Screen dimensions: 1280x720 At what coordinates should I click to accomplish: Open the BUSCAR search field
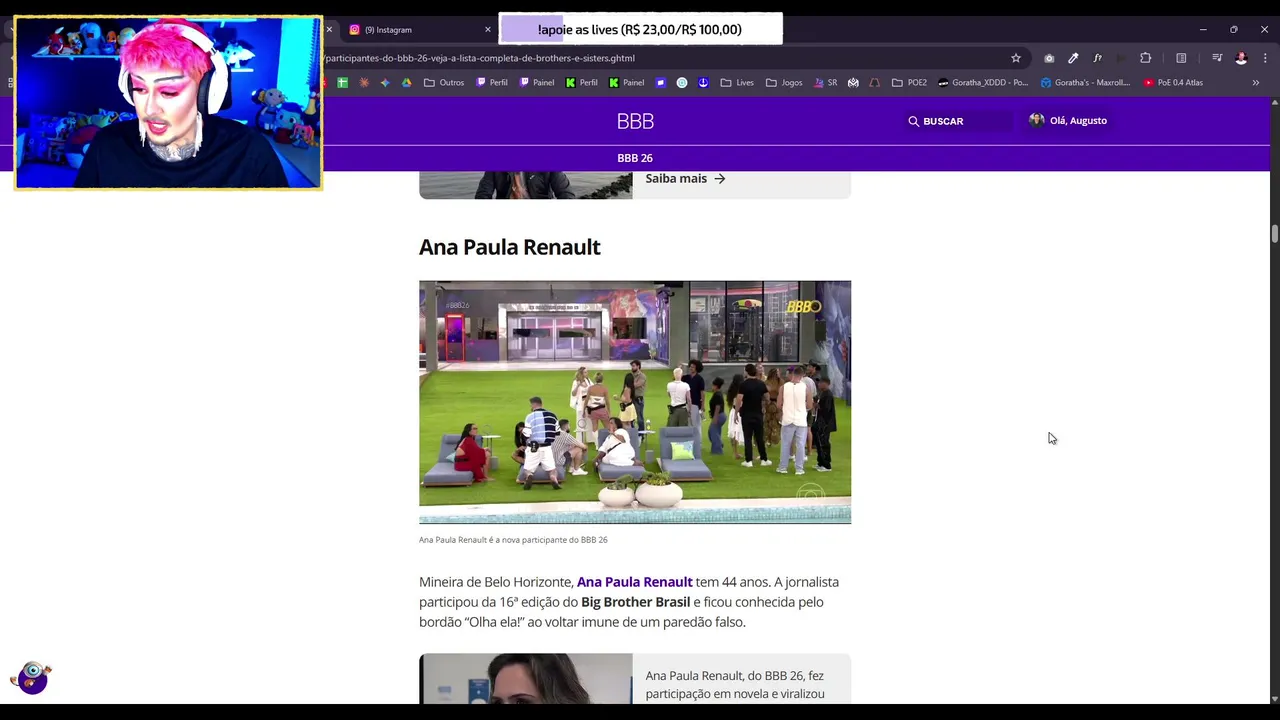958,121
